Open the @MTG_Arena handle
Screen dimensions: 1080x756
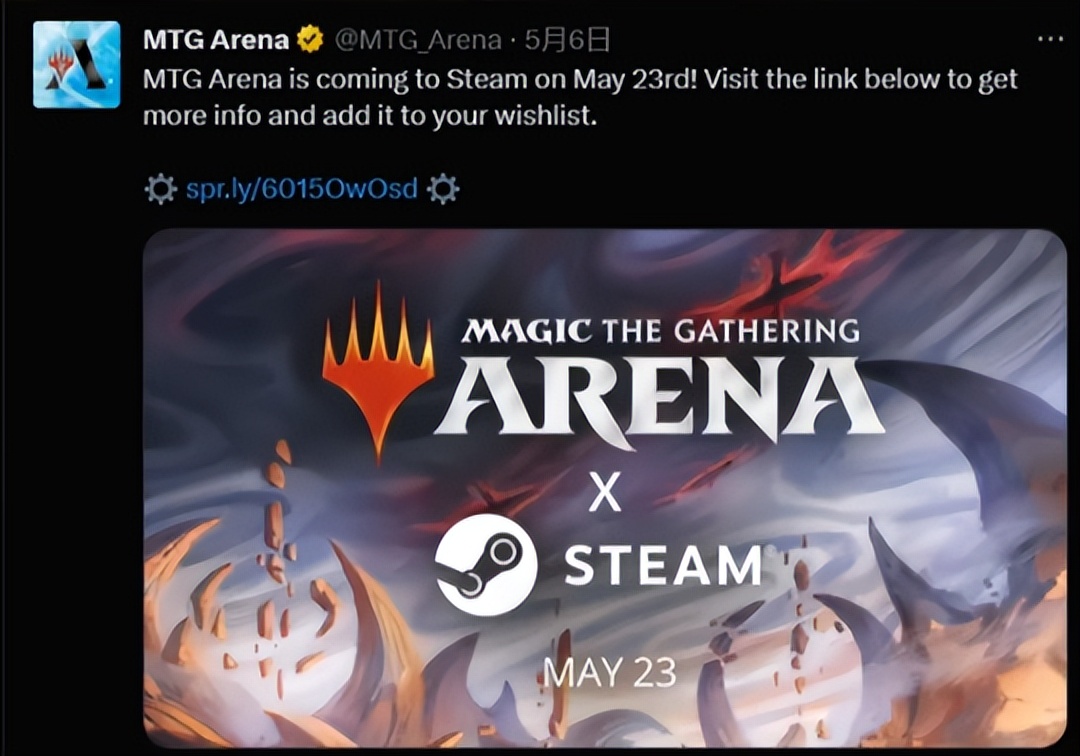[x=418, y=40]
